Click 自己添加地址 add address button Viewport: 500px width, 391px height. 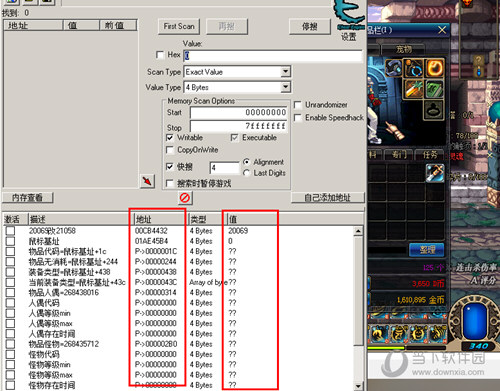pyautogui.click(x=328, y=198)
